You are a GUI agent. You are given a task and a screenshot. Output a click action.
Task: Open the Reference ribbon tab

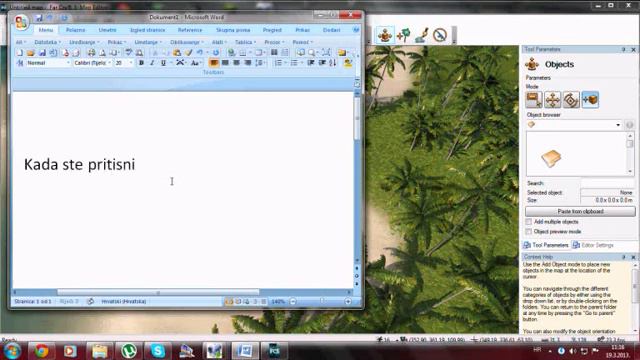(x=190, y=30)
